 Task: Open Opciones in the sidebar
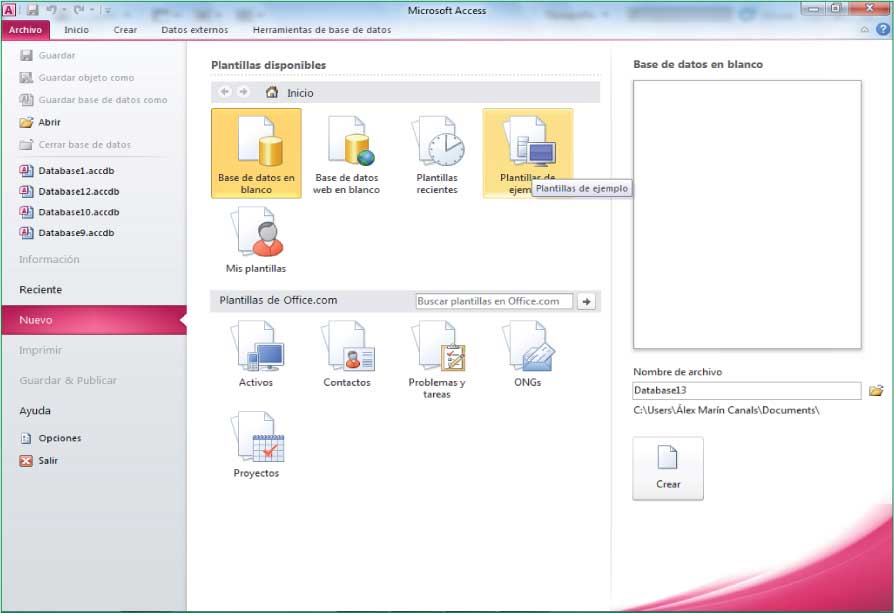pos(50,438)
